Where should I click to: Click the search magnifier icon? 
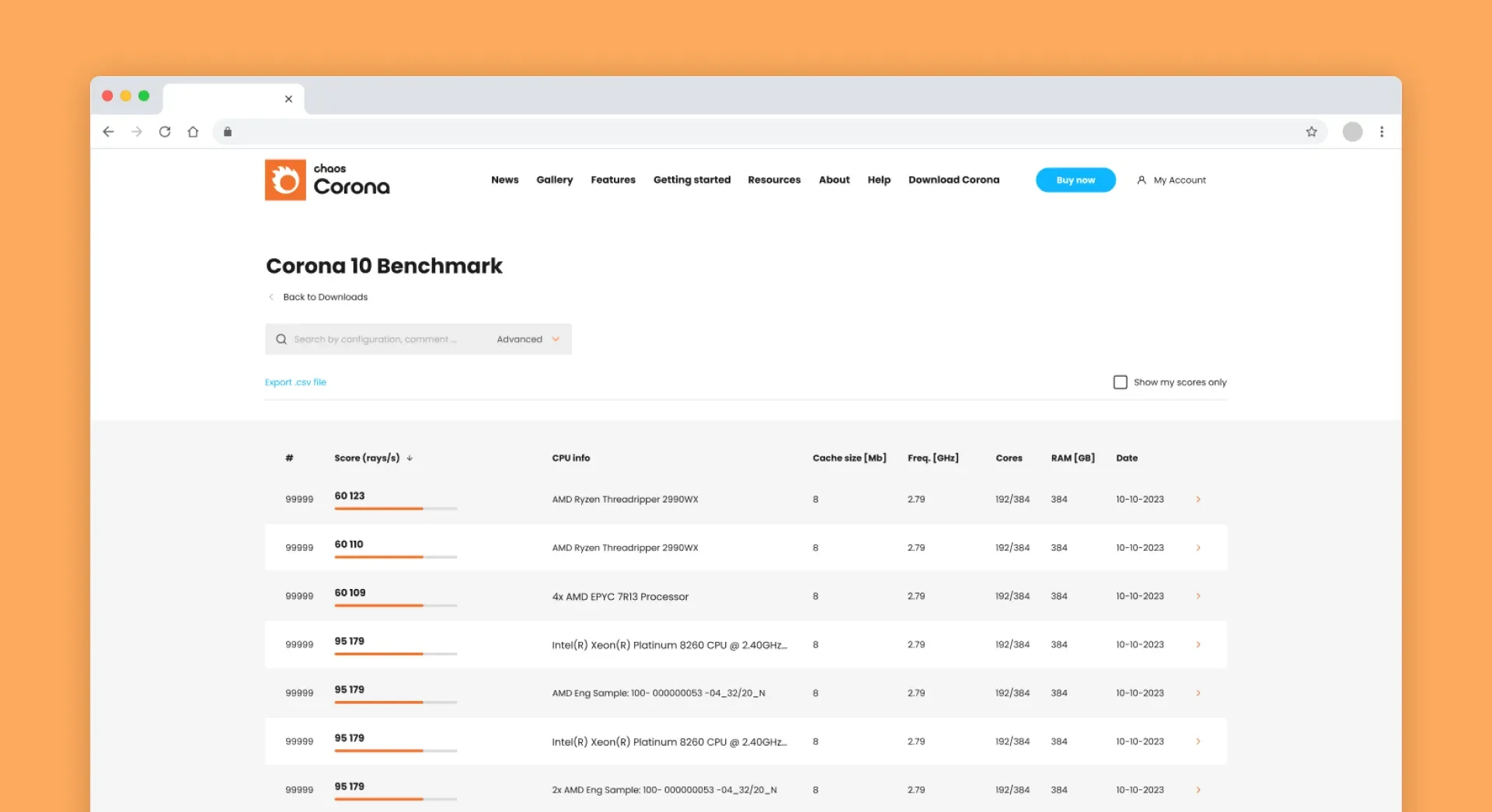pos(281,340)
